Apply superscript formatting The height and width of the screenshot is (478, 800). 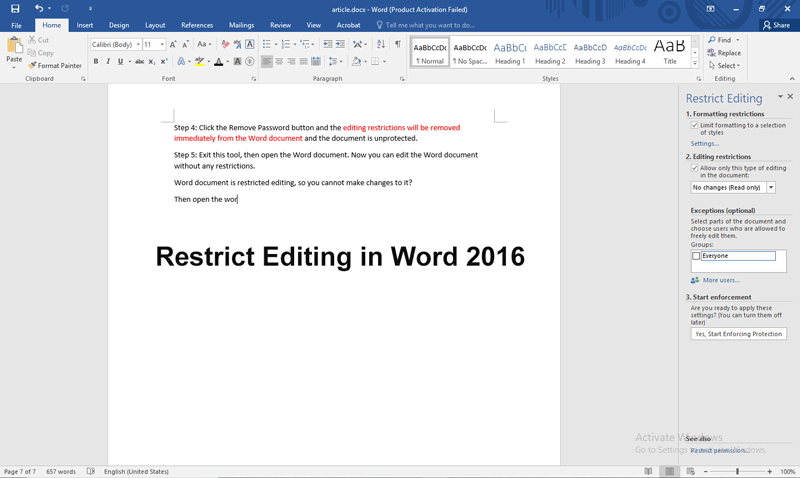tap(164, 61)
